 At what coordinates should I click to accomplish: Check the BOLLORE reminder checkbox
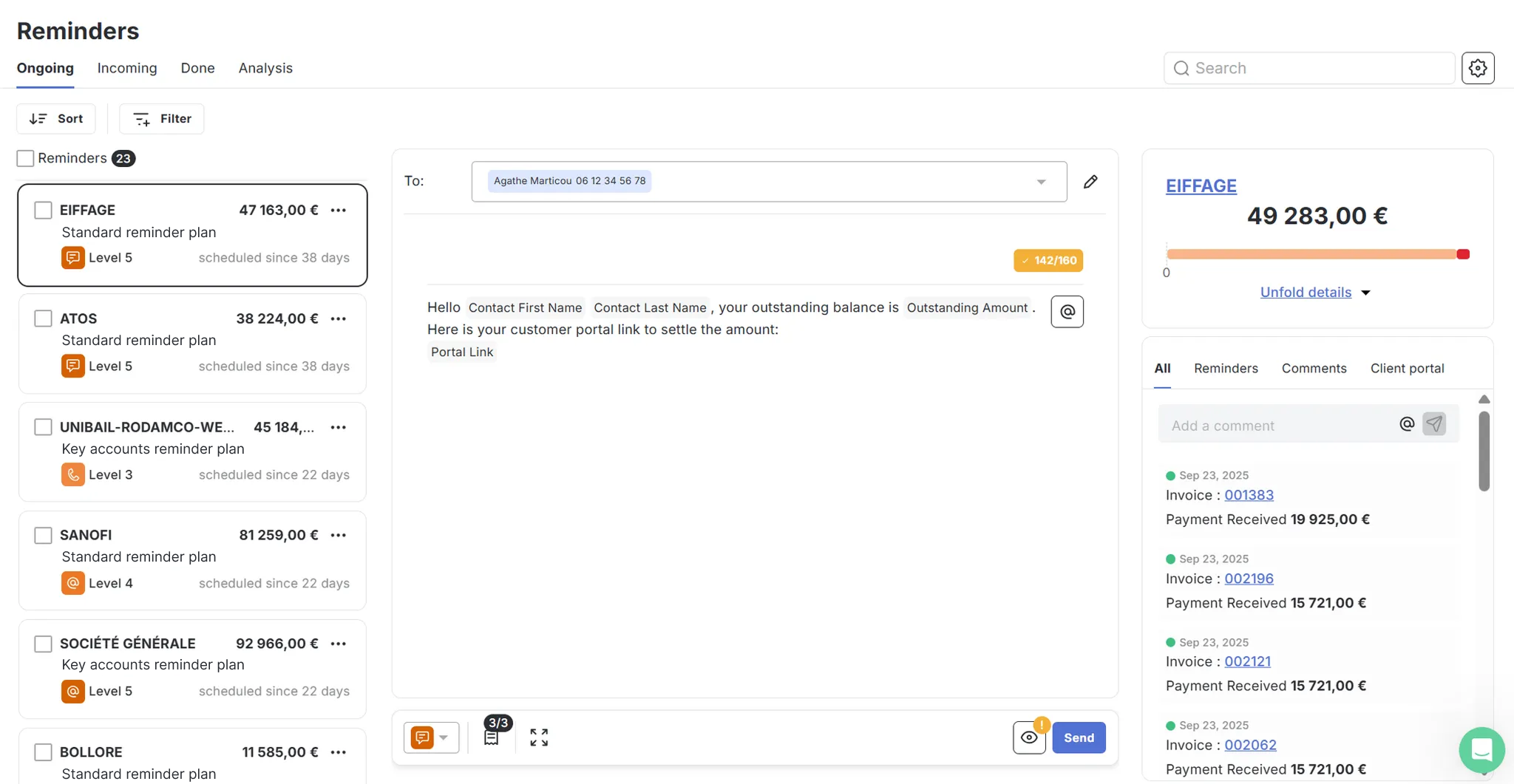pos(43,752)
